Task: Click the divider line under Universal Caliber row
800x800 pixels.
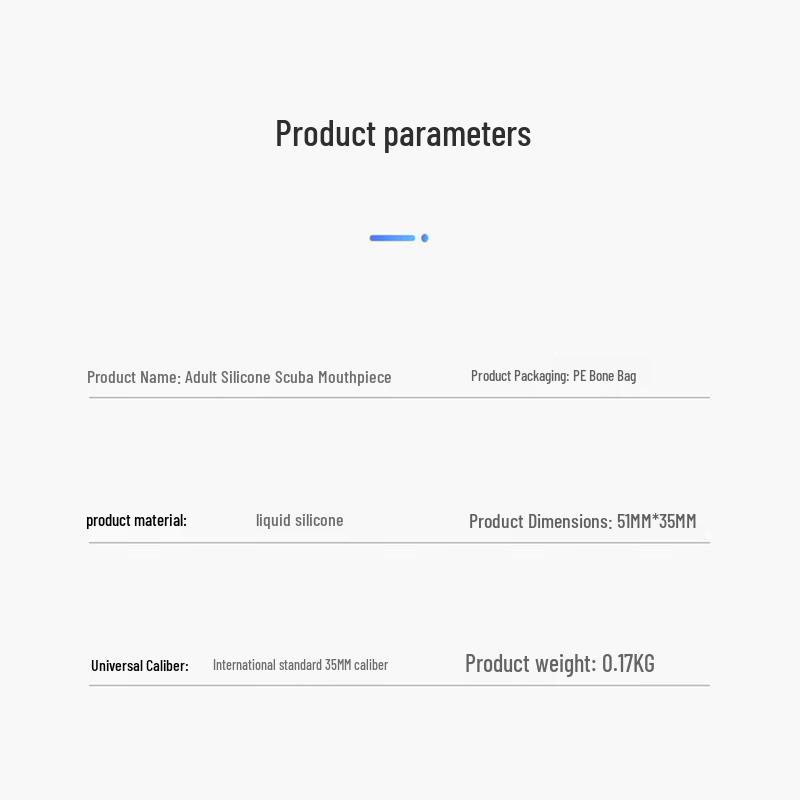Action: (x=399, y=685)
